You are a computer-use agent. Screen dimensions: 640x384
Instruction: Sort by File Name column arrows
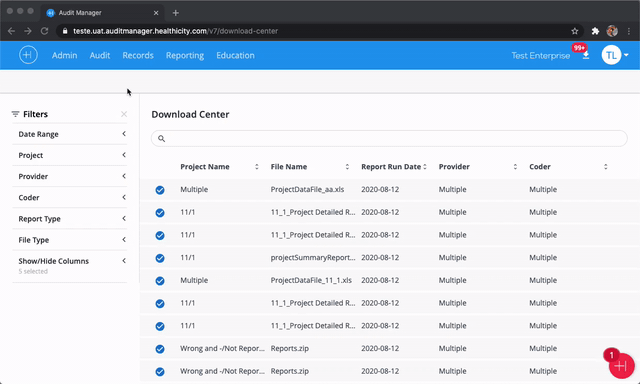(347, 166)
